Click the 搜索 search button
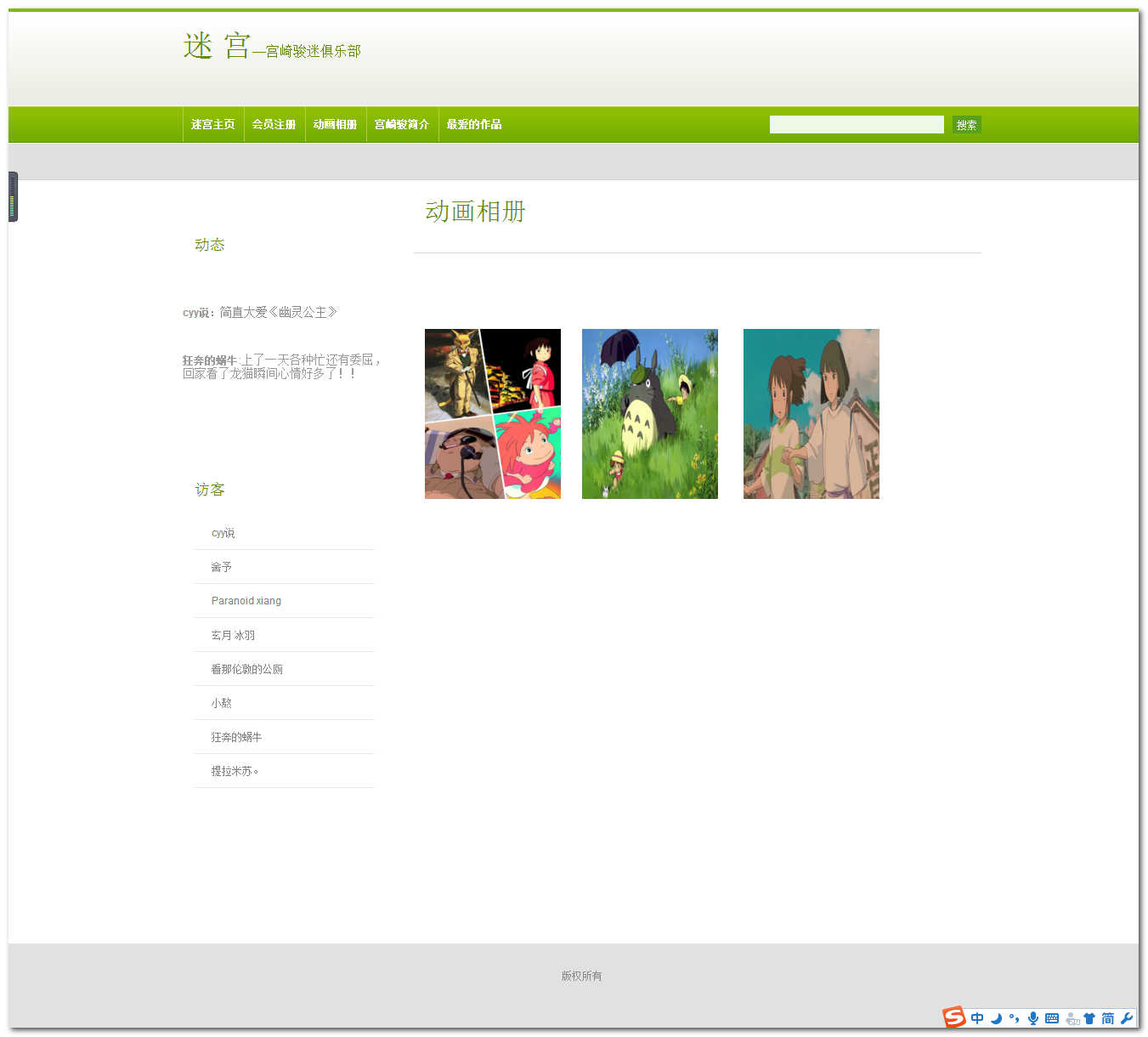1148x1037 pixels. tap(967, 125)
